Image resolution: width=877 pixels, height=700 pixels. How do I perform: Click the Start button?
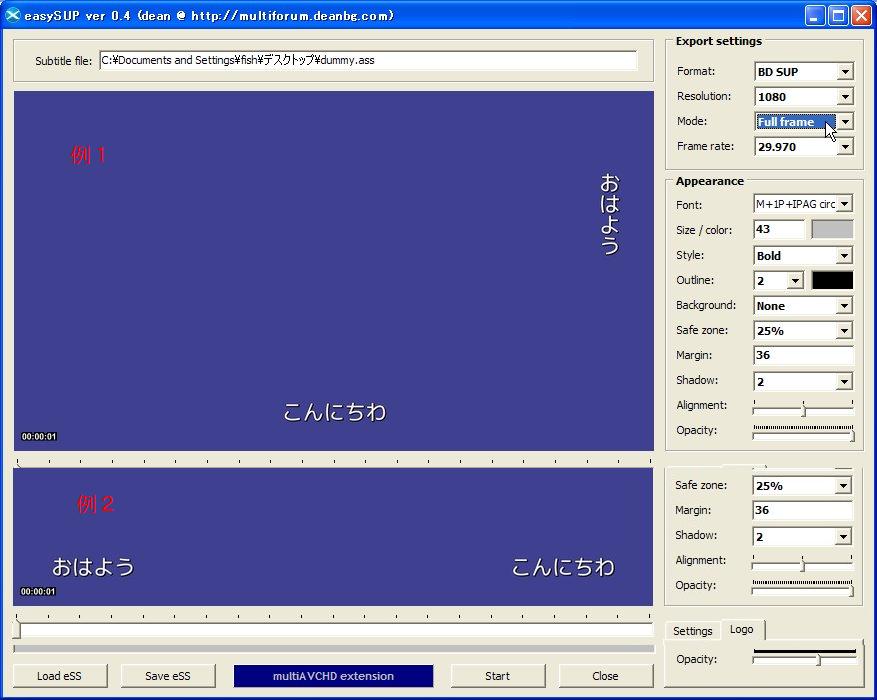[497, 676]
